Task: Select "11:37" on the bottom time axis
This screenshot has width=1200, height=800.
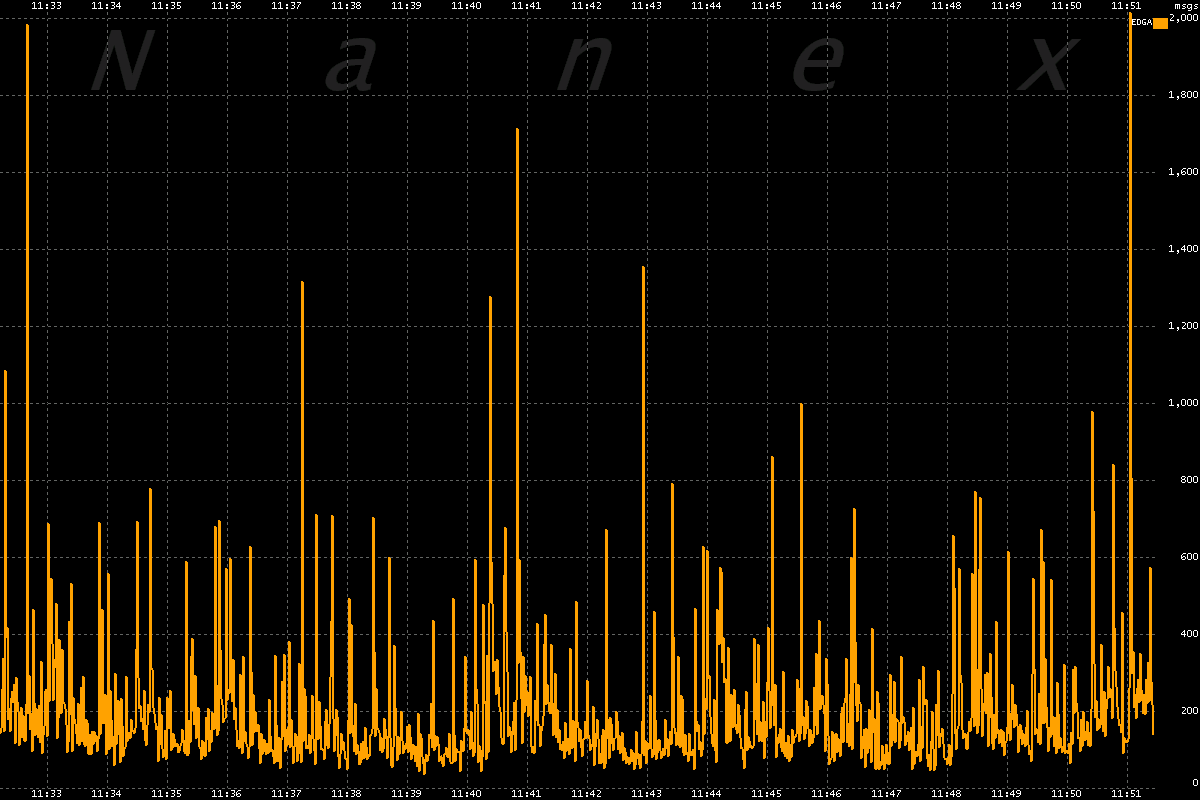Action: click(287, 793)
